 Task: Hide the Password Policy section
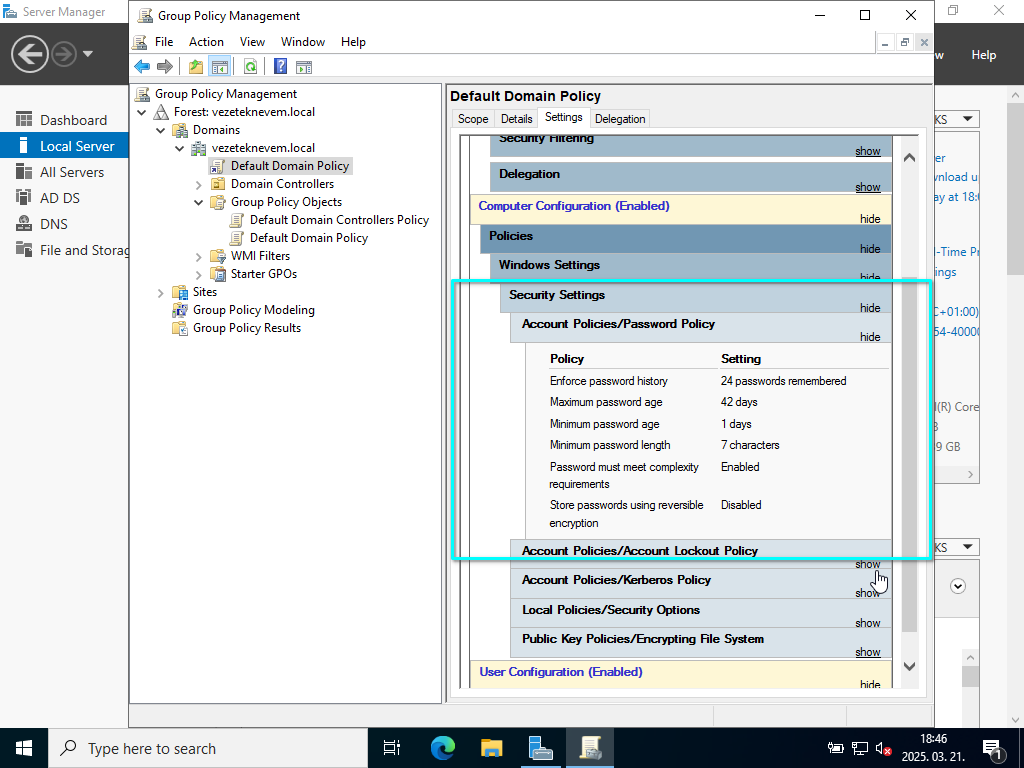[x=870, y=337]
